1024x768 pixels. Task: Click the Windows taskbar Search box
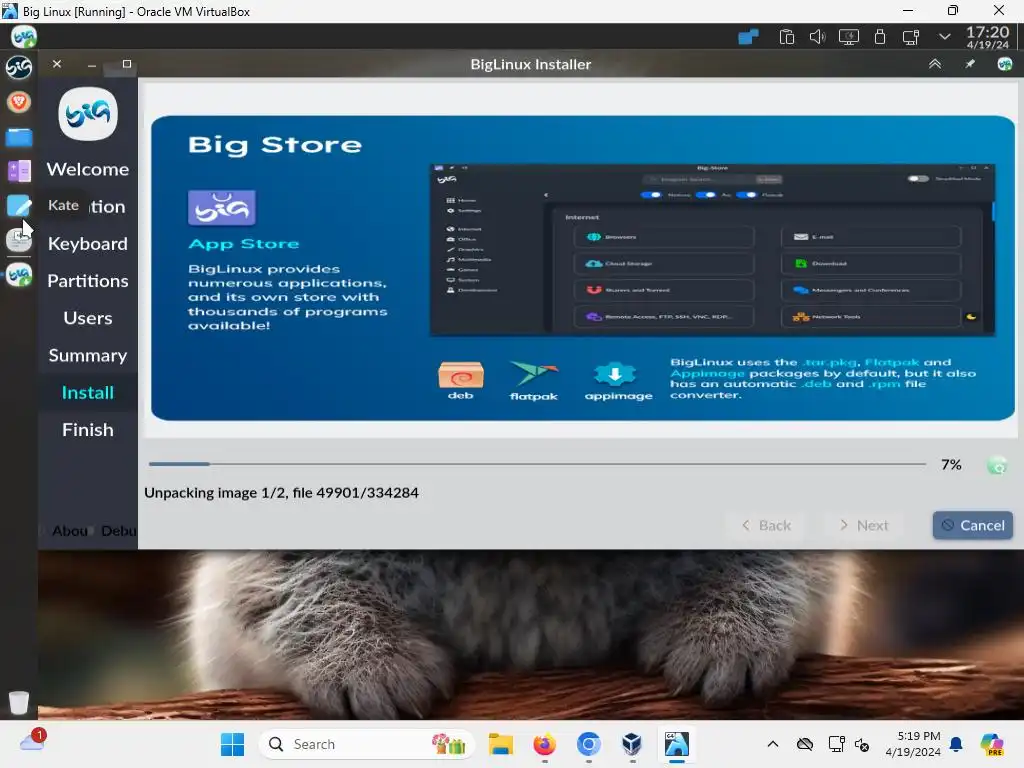click(366, 744)
